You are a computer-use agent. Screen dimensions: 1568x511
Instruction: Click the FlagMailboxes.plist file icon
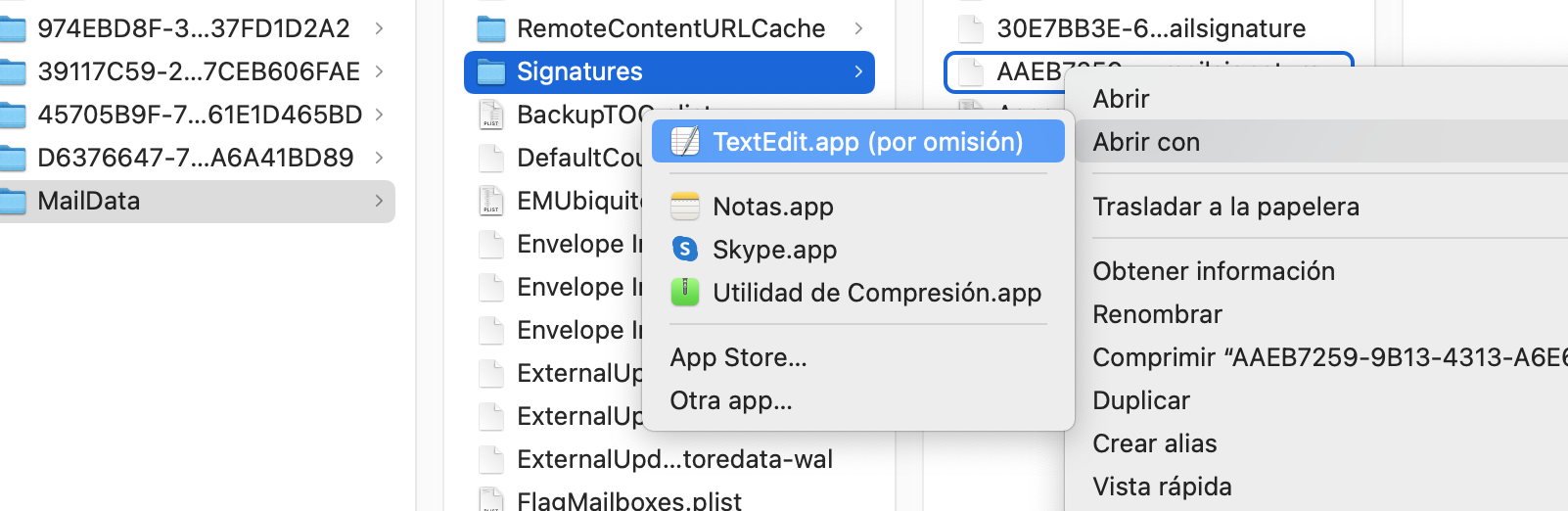(x=490, y=500)
